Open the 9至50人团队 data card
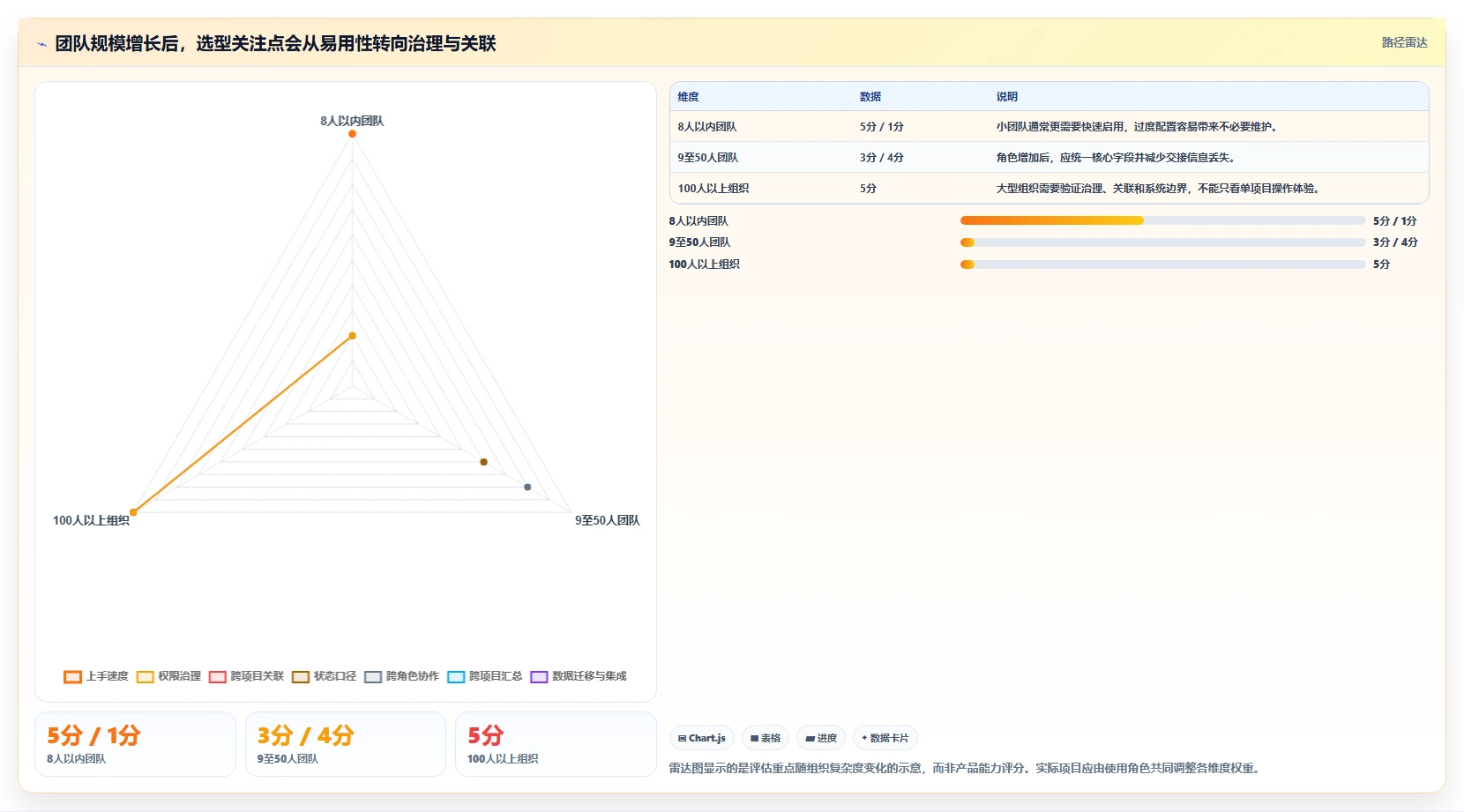The width and height of the screenshot is (1464, 812). 346,744
